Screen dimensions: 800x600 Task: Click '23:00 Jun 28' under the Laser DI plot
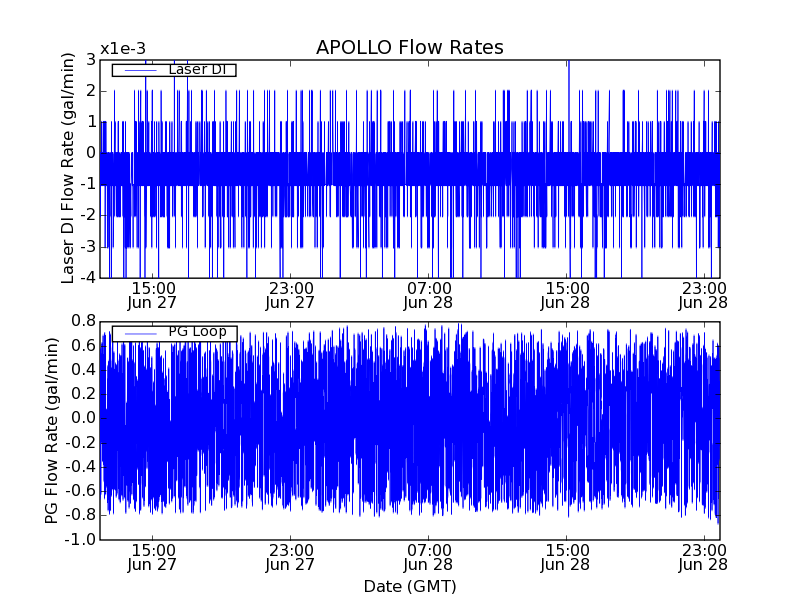(x=703, y=296)
